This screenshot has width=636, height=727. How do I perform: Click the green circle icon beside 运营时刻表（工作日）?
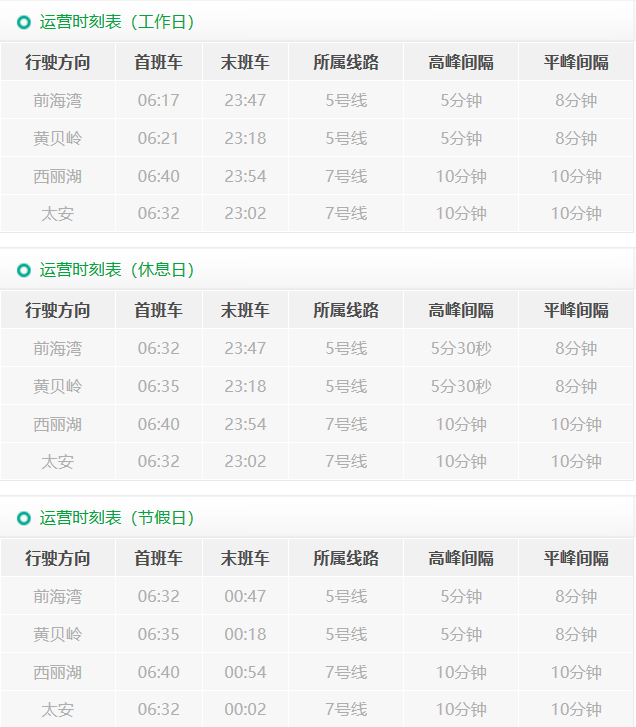pos(24,22)
